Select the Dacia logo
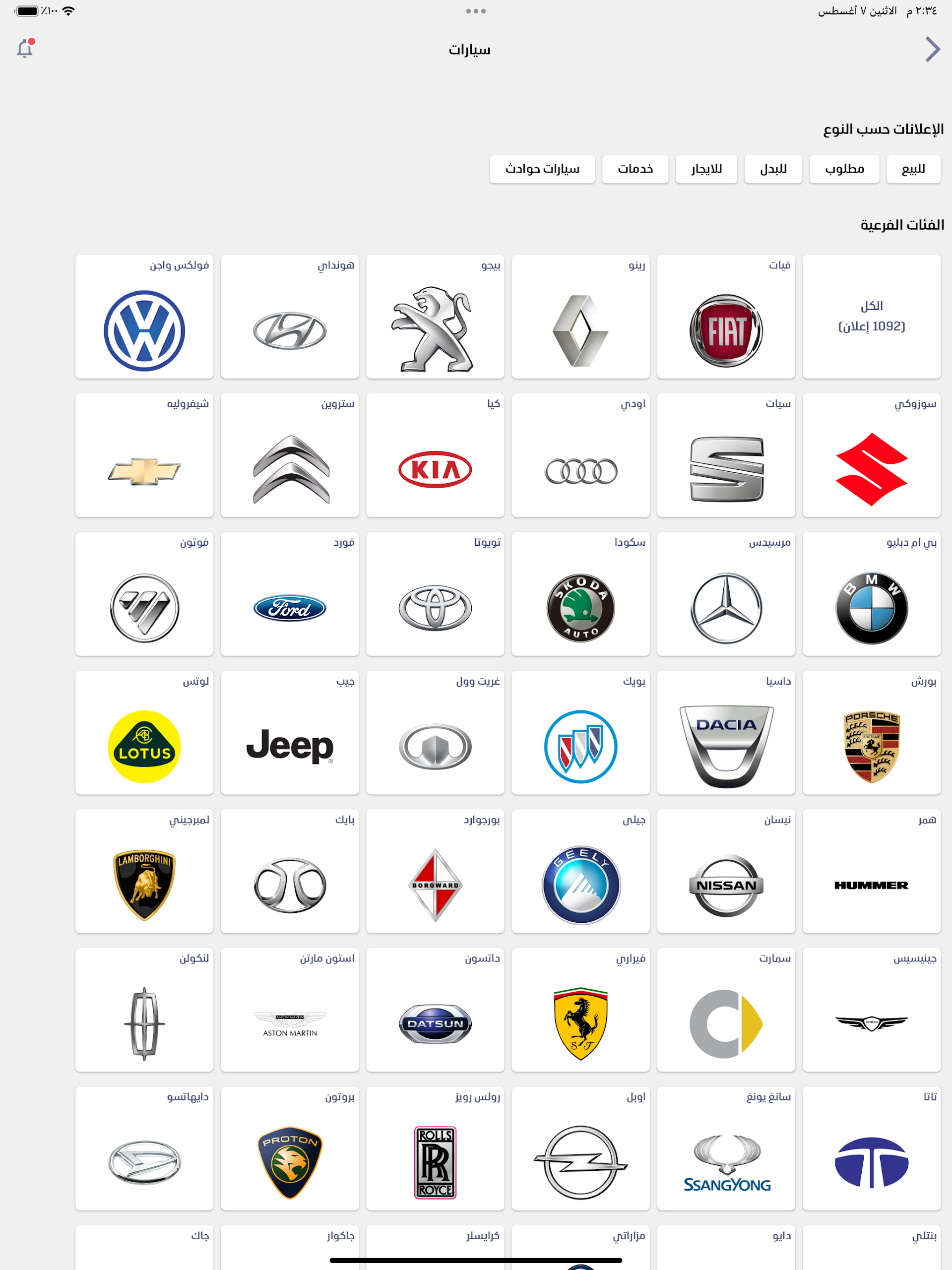Viewport: 952px width, 1270px height. click(x=726, y=747)
